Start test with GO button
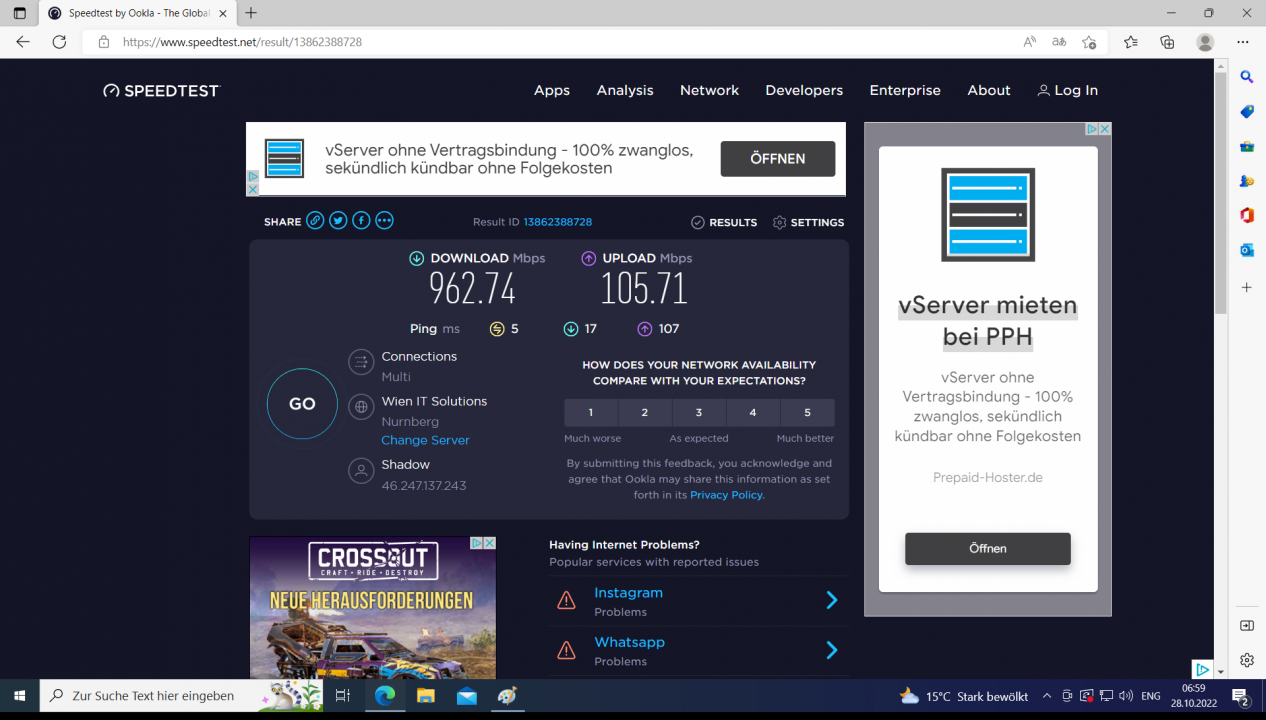The width and height of the screenshot is (1266, 720). pos(302,404)
